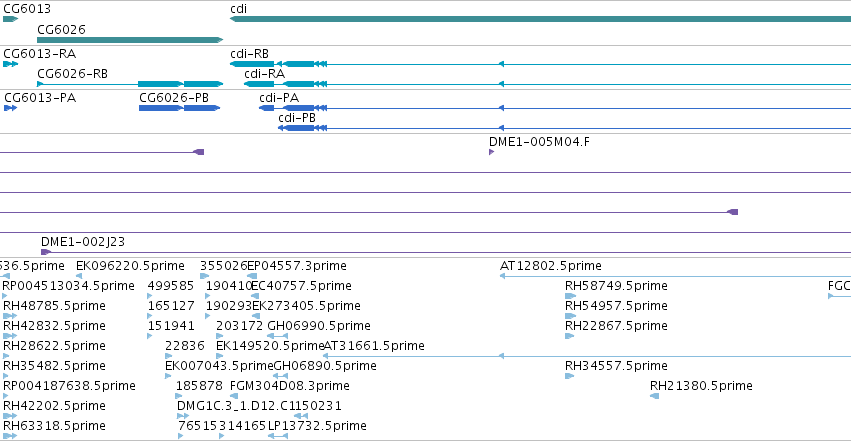Click the DMG1C.3_1.D12.C1 EST label
851x441 pixels.
[236, 406]
